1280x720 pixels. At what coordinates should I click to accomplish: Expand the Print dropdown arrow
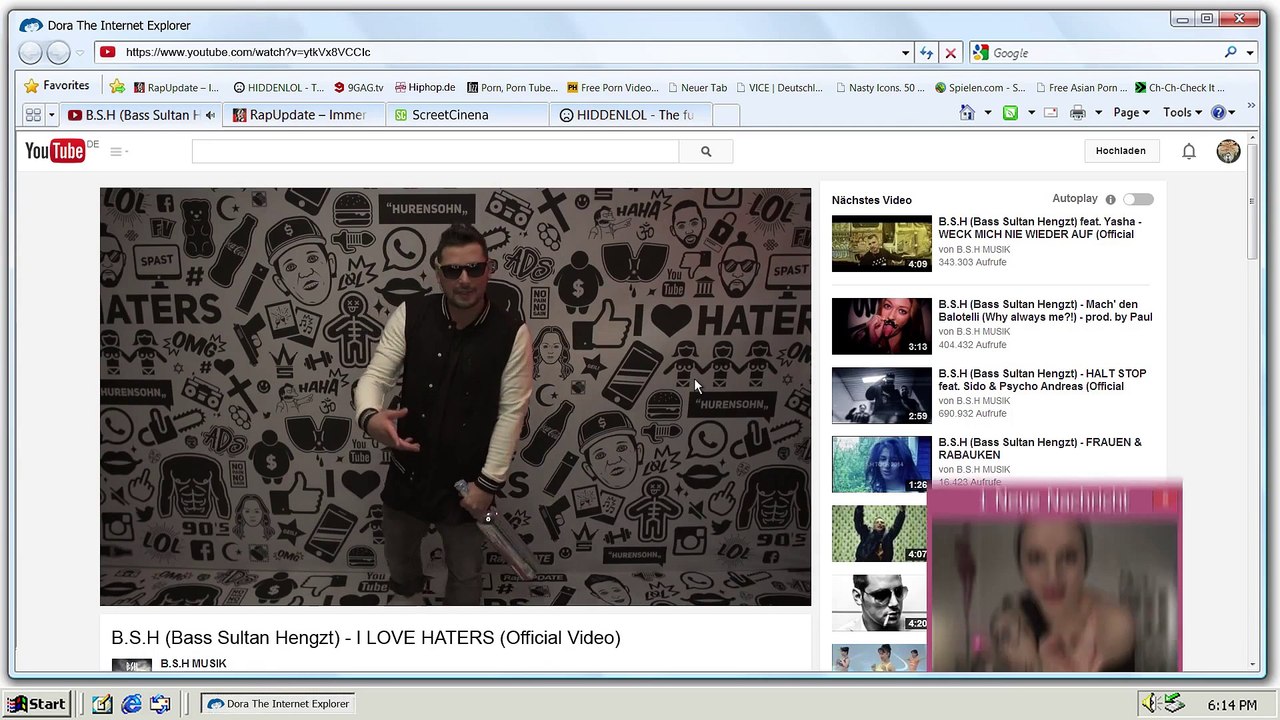click(1097, 113)
